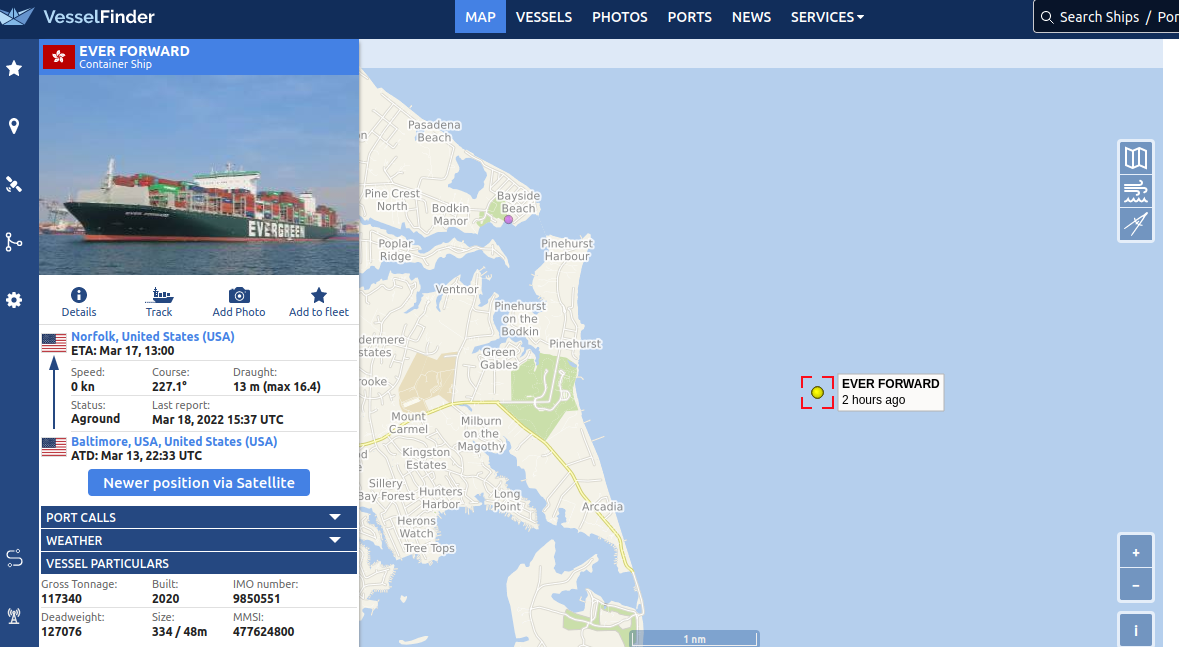Expand the WEATHER section
Screen dimensions: 1179x647
tap(199, 540)
